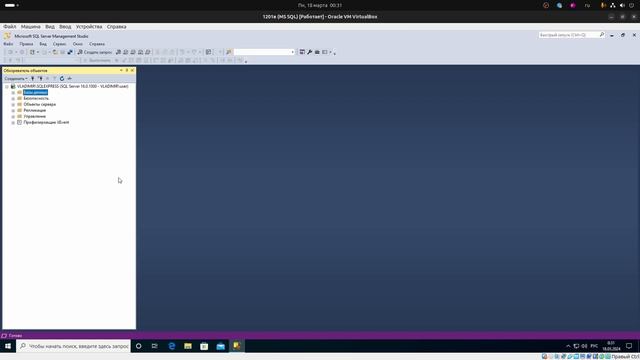This screenshot has width=640, height=360.
Task: Click the disconnect plug icon in Object Explorer
Action: 40,78
